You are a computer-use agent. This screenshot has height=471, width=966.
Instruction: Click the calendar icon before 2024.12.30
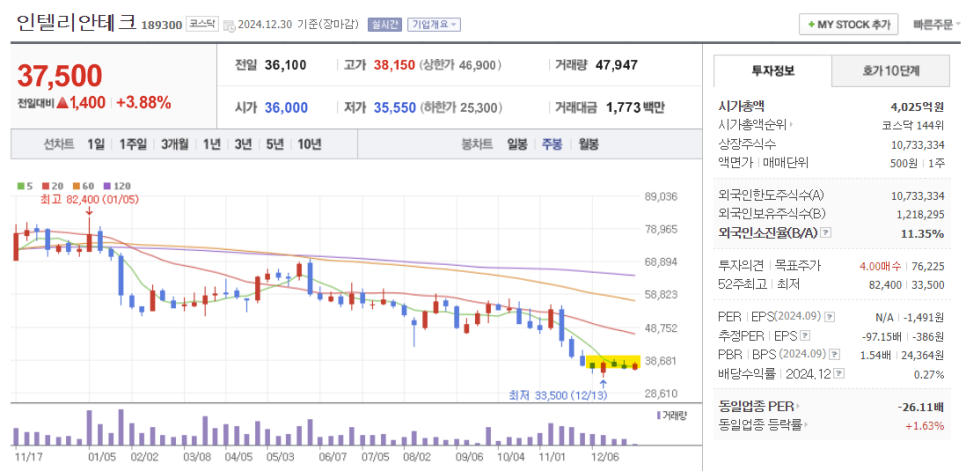pos(229,26)
